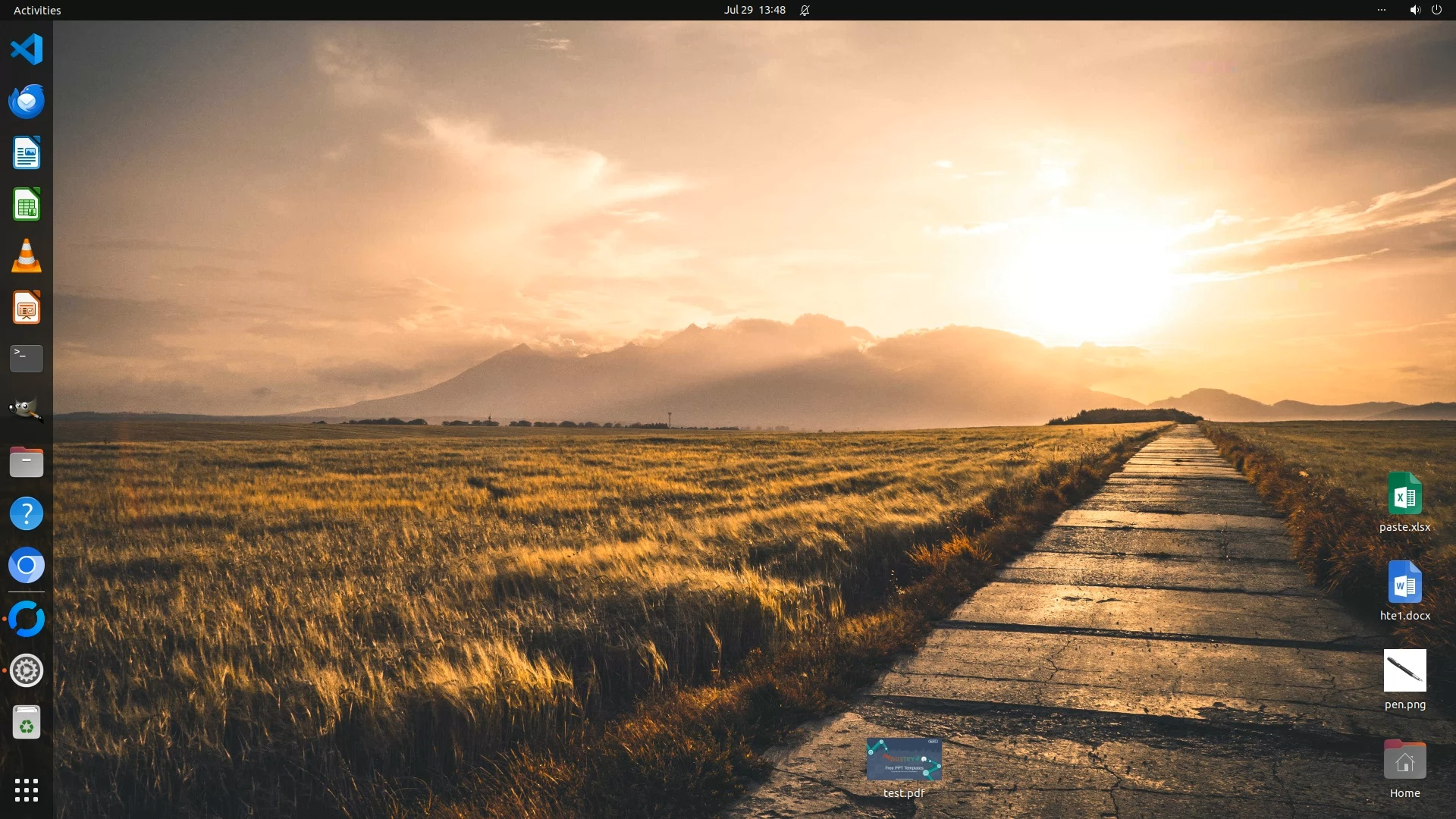The width and height of the screenshot is (1456, 819).
Task: Open system menu via power icon
Action: tap(1436, 10)
